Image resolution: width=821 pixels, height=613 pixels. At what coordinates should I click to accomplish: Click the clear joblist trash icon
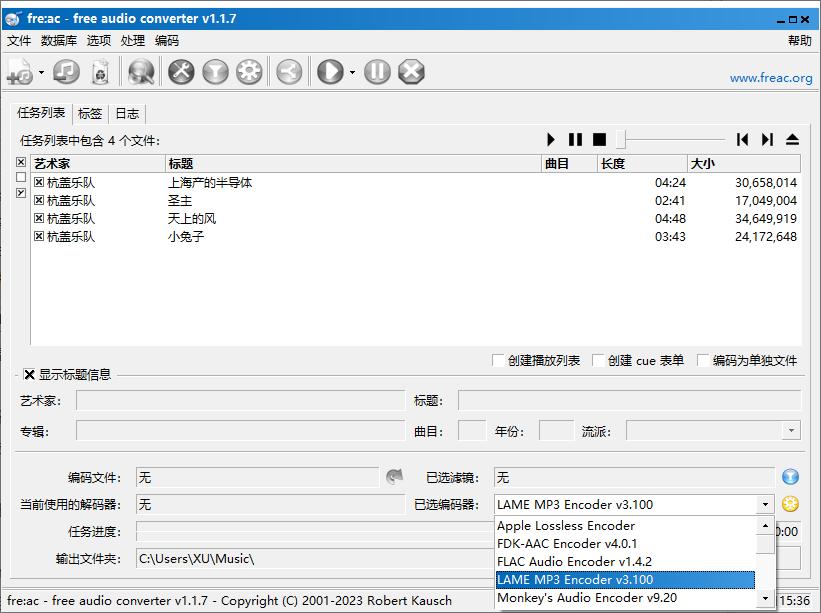(100, 72)
